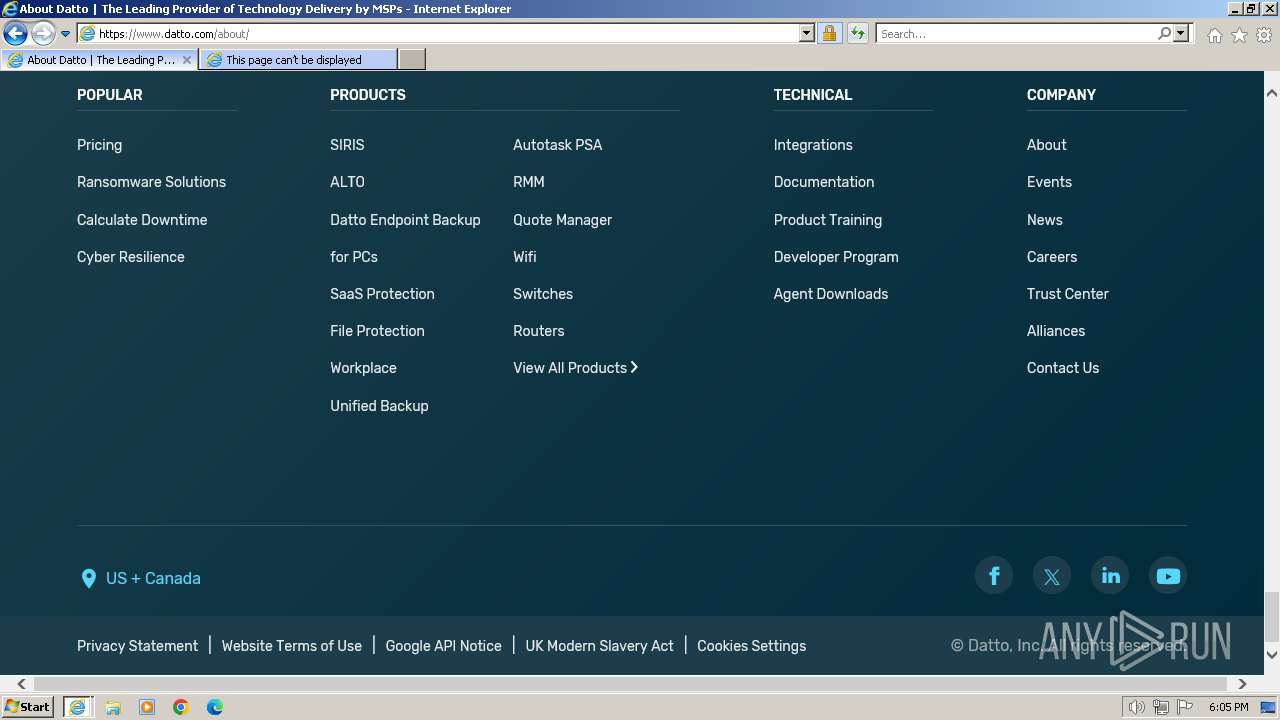The width and height of the screenshot is (1280, 720).
Task: Open Unified Backup link
Action: click(x=379, y=406)
